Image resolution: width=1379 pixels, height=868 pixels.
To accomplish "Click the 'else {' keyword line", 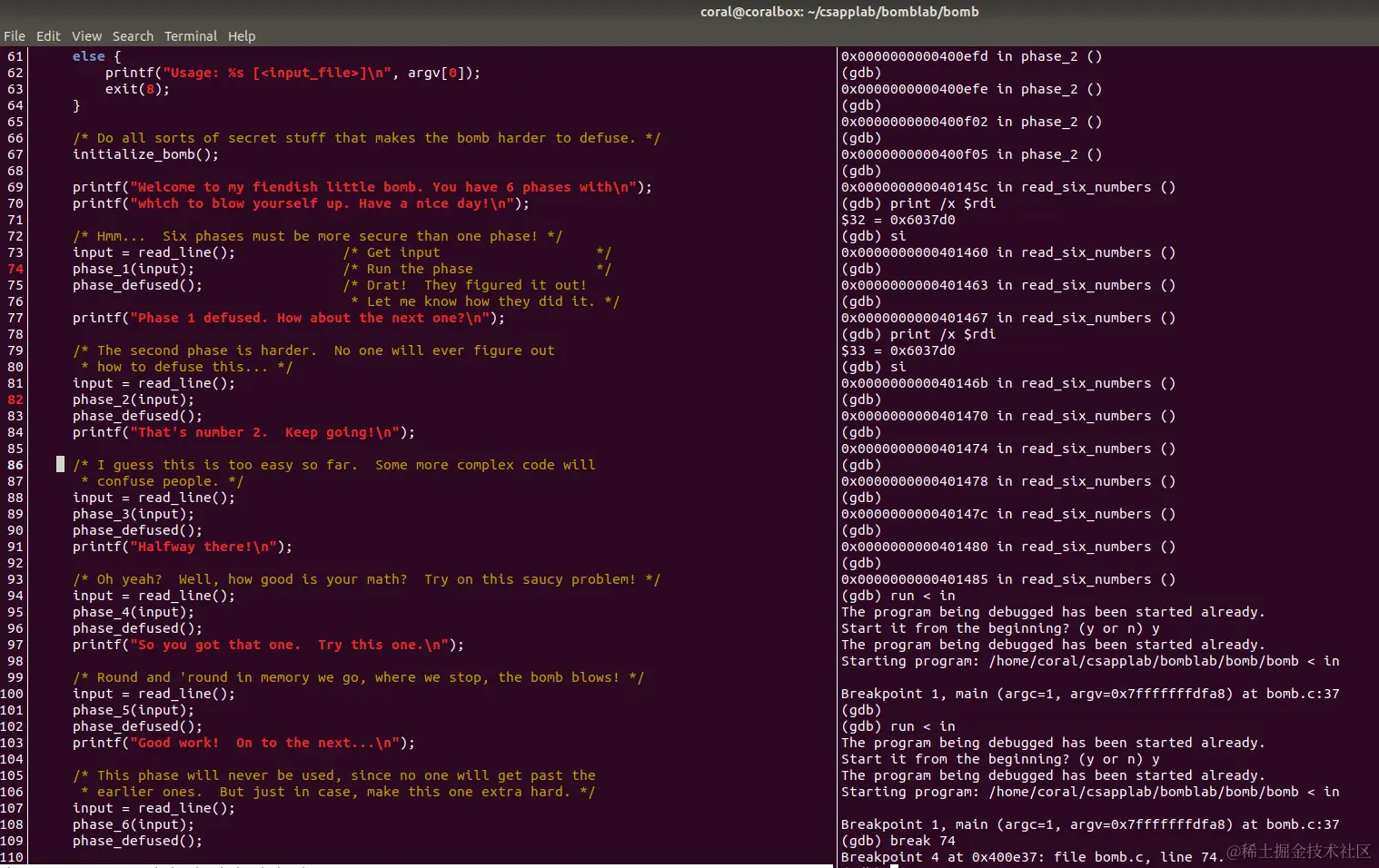I will click(x=96, y=56).
